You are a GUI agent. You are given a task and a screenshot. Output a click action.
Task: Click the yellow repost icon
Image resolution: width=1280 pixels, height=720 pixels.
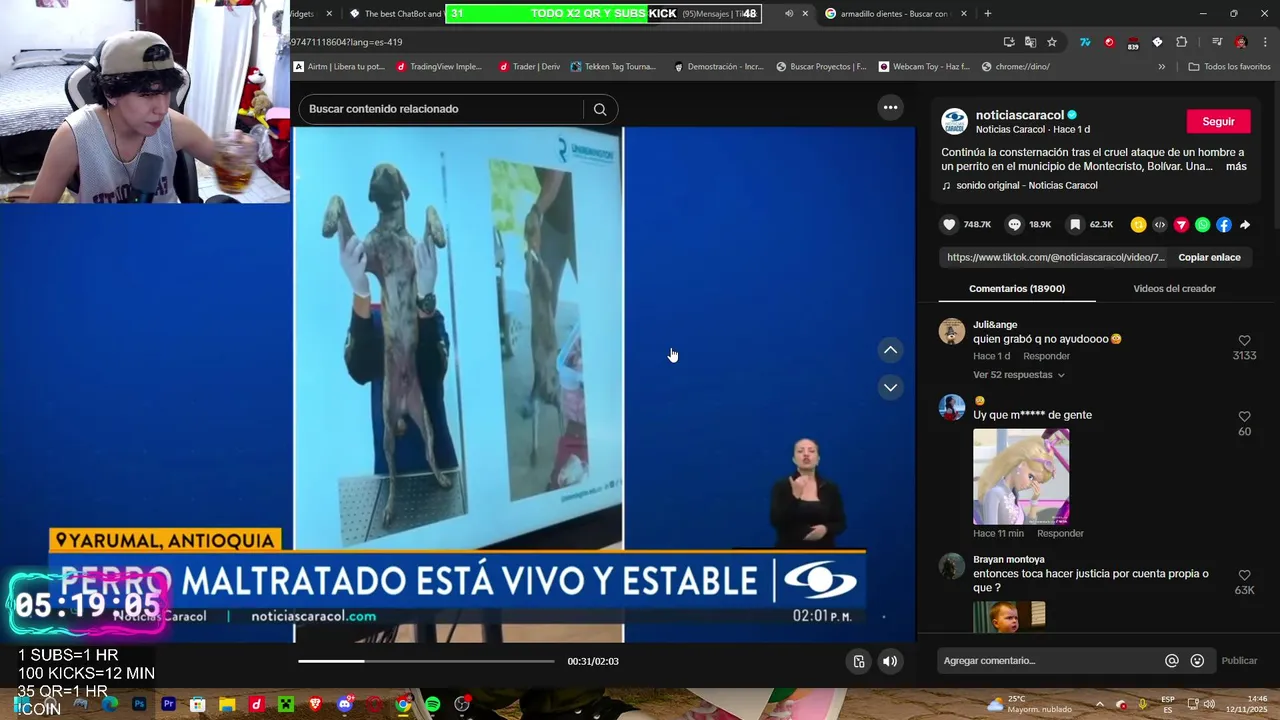pos(1138,225)
